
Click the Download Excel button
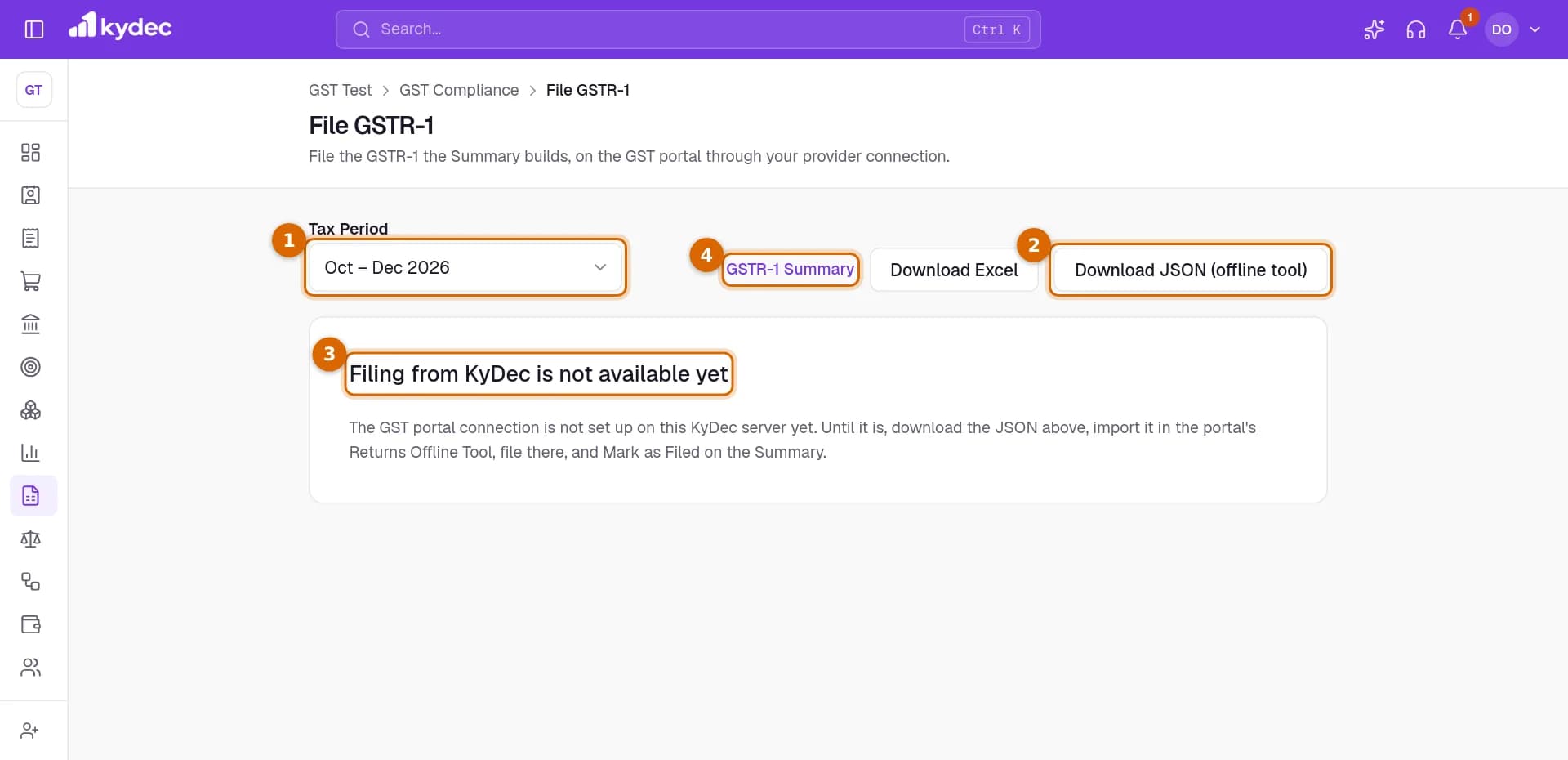pyautogui.click(x=954, y=270)
